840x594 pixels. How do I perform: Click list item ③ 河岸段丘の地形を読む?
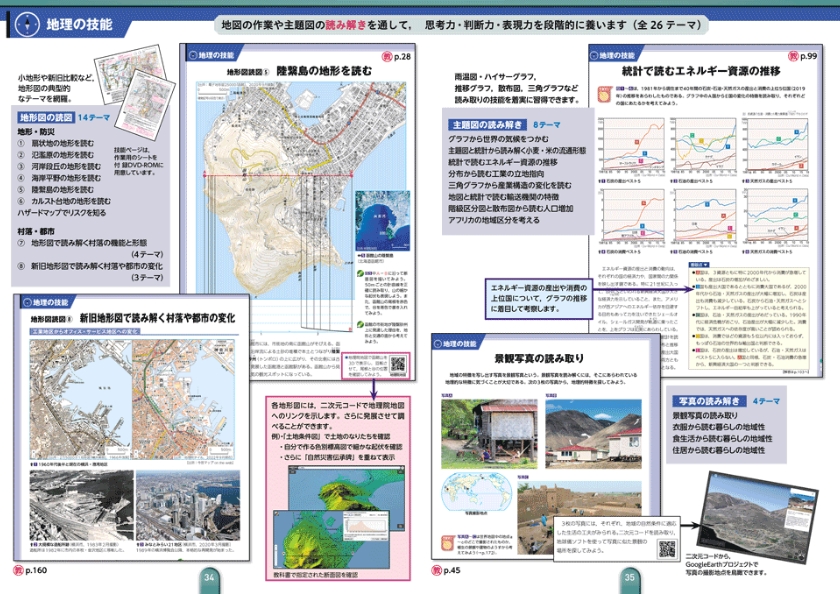click(59, 167)
